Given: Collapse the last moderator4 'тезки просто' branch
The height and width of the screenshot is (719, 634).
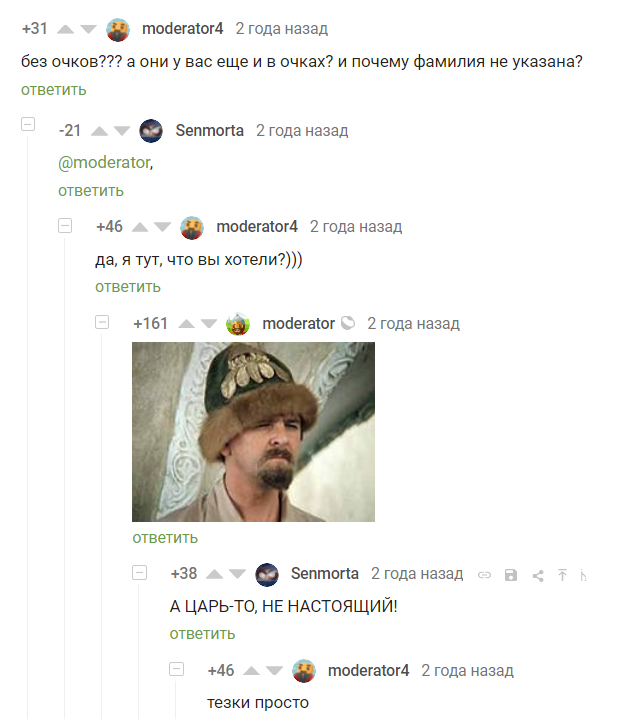Looking at the screenshot, I should point(176,669).
